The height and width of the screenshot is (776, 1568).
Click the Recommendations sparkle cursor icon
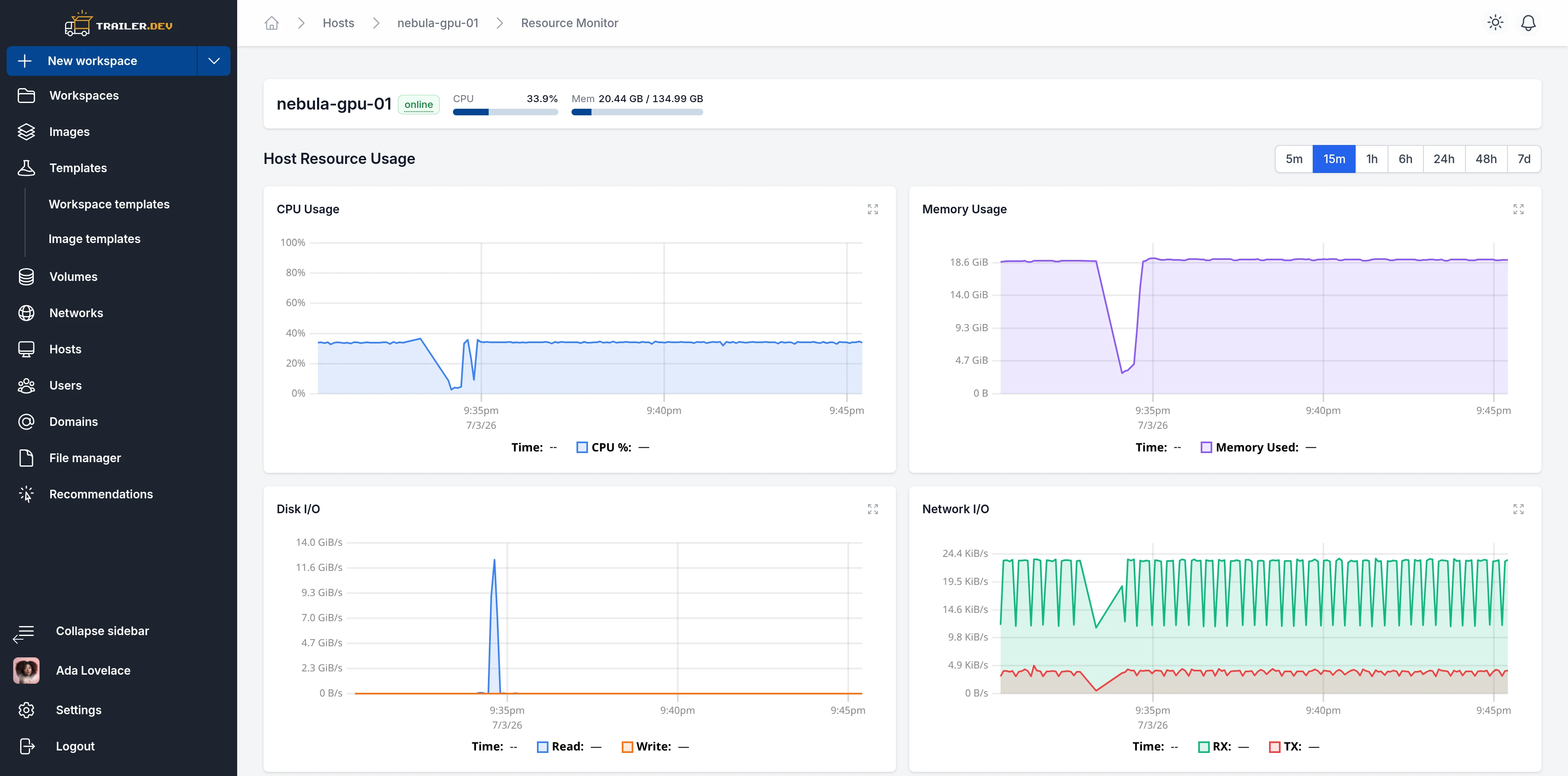[26, 494]
